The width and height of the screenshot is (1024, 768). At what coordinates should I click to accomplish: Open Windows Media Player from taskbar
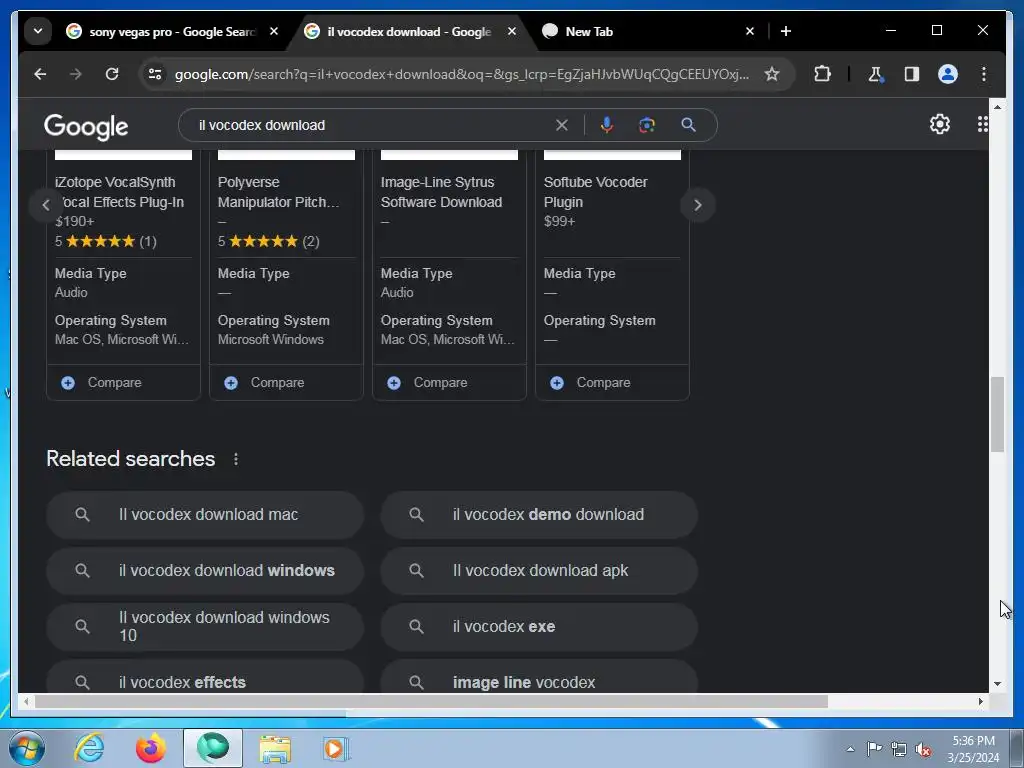pos(336,748)
